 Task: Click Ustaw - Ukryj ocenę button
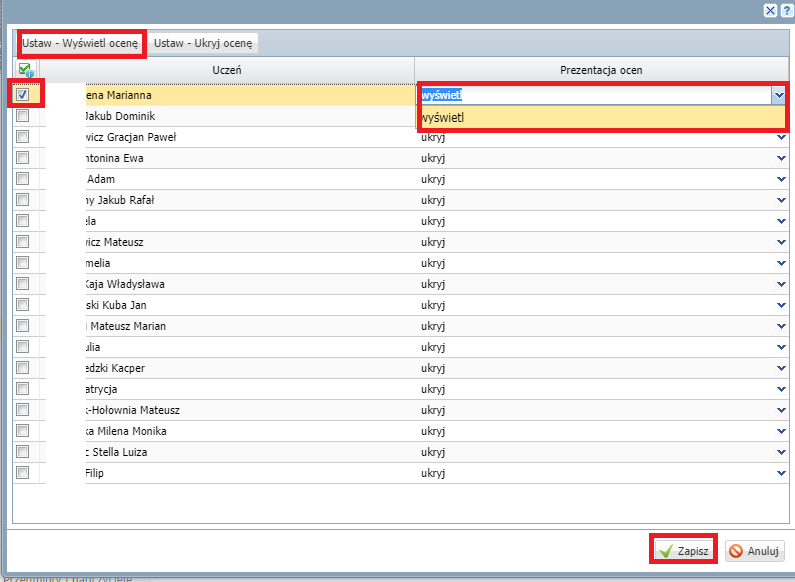[x=203, y=43]
